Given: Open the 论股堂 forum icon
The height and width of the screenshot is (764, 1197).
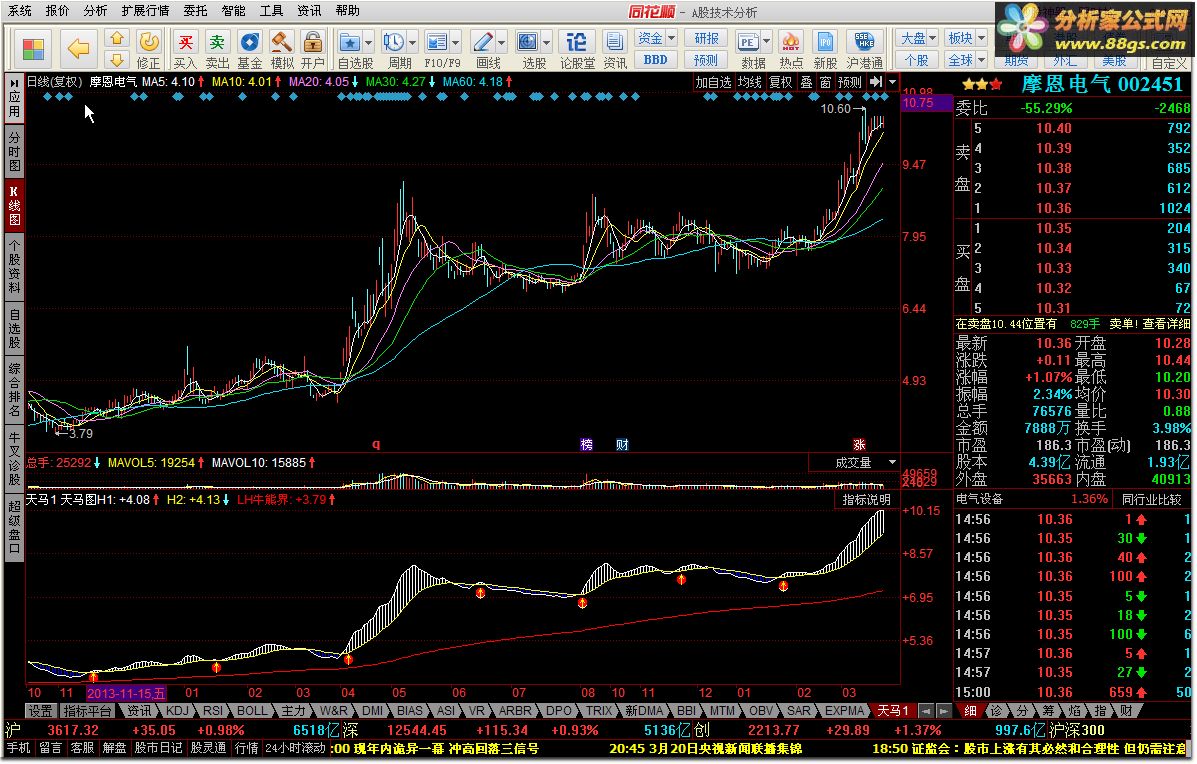Looking at the screenshot, I should point(577,50).
